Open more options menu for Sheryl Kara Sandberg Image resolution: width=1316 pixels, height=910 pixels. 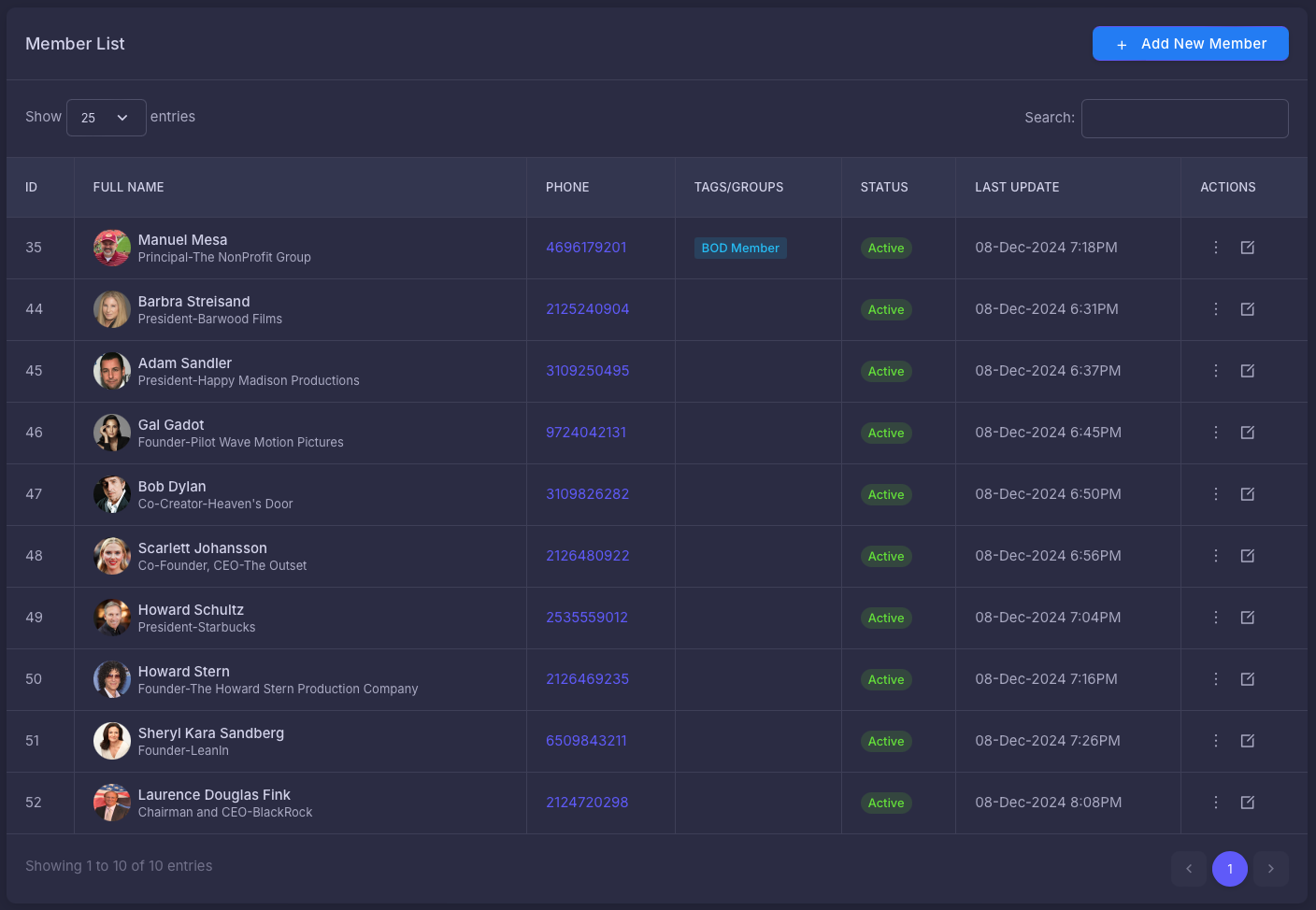(1215, 741)
